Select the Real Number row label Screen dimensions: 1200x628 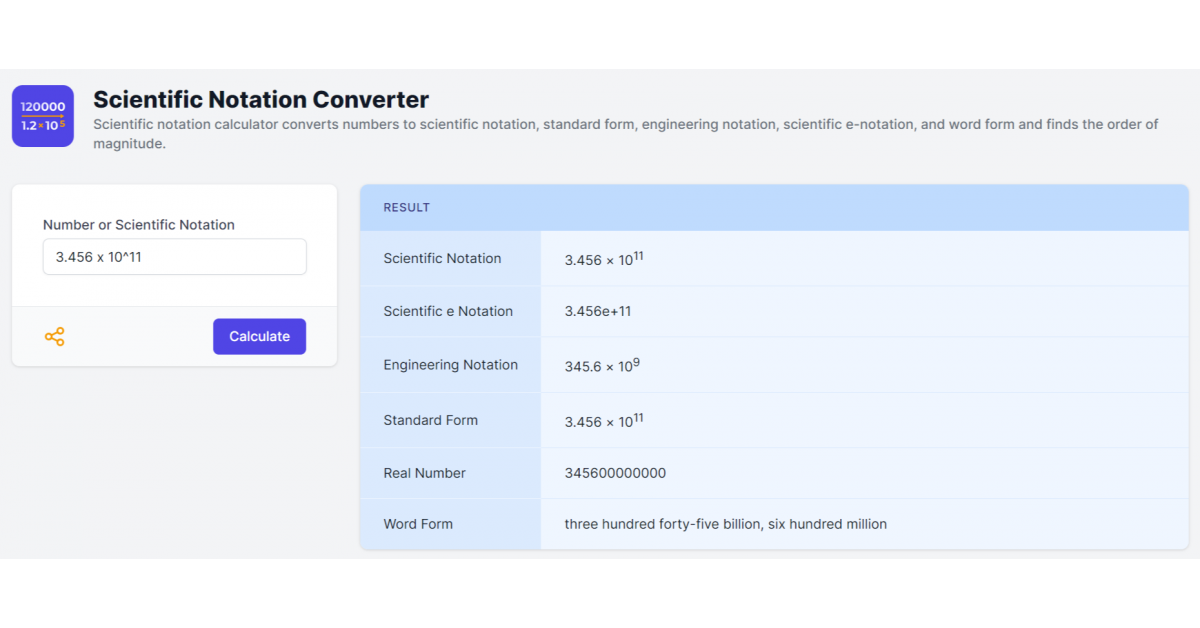pyautogui.click(x=424, y=473)
